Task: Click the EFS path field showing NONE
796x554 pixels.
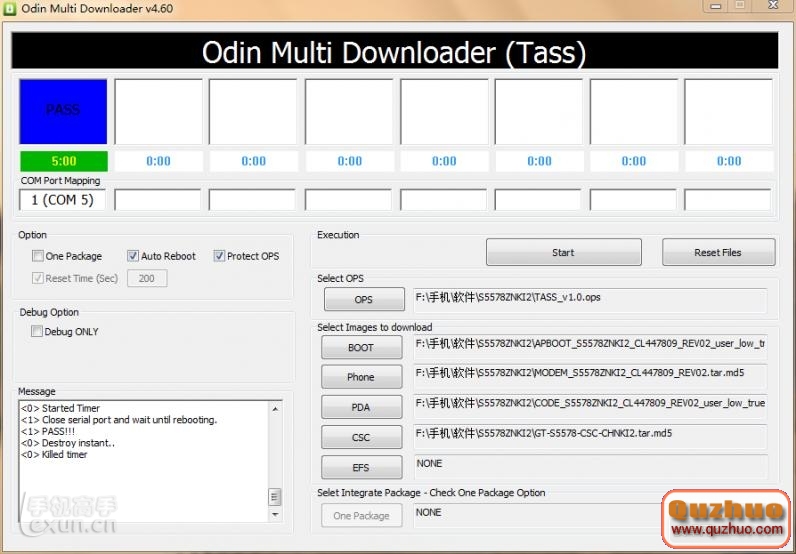Action: [x=590, y=466]
